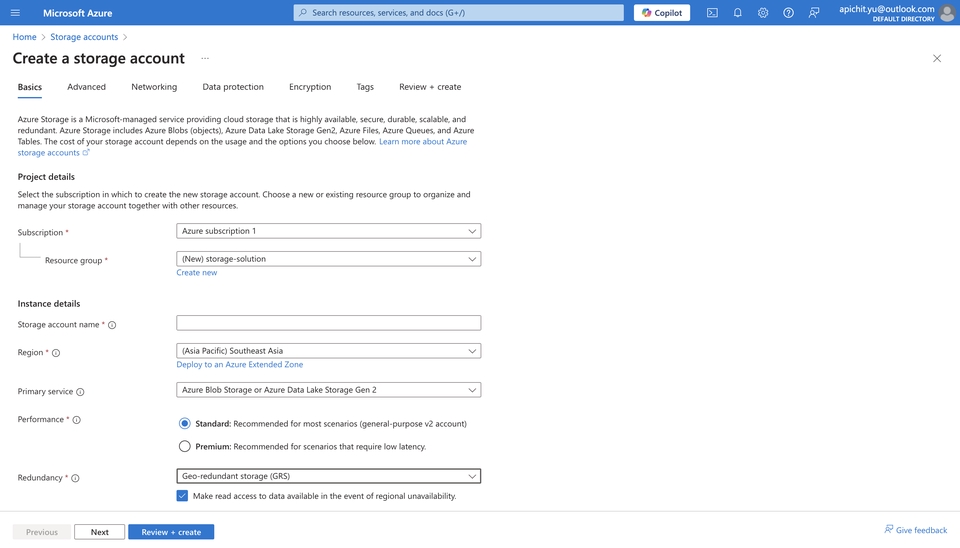960x548 pixels.
Task: Show info tooltip for Primary service
Action: [x=80, y=392]
